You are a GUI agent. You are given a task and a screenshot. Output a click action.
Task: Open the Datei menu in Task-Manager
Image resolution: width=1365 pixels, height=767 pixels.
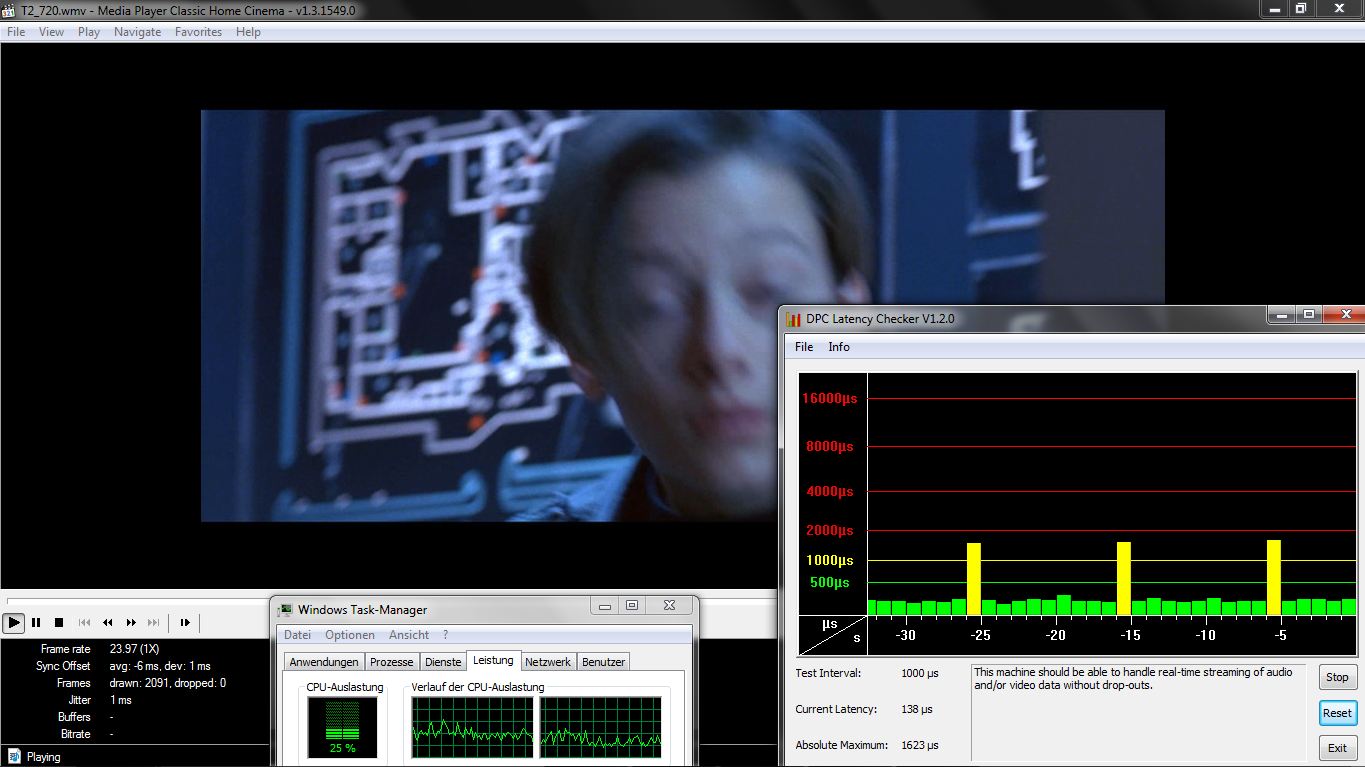point(297,635)
